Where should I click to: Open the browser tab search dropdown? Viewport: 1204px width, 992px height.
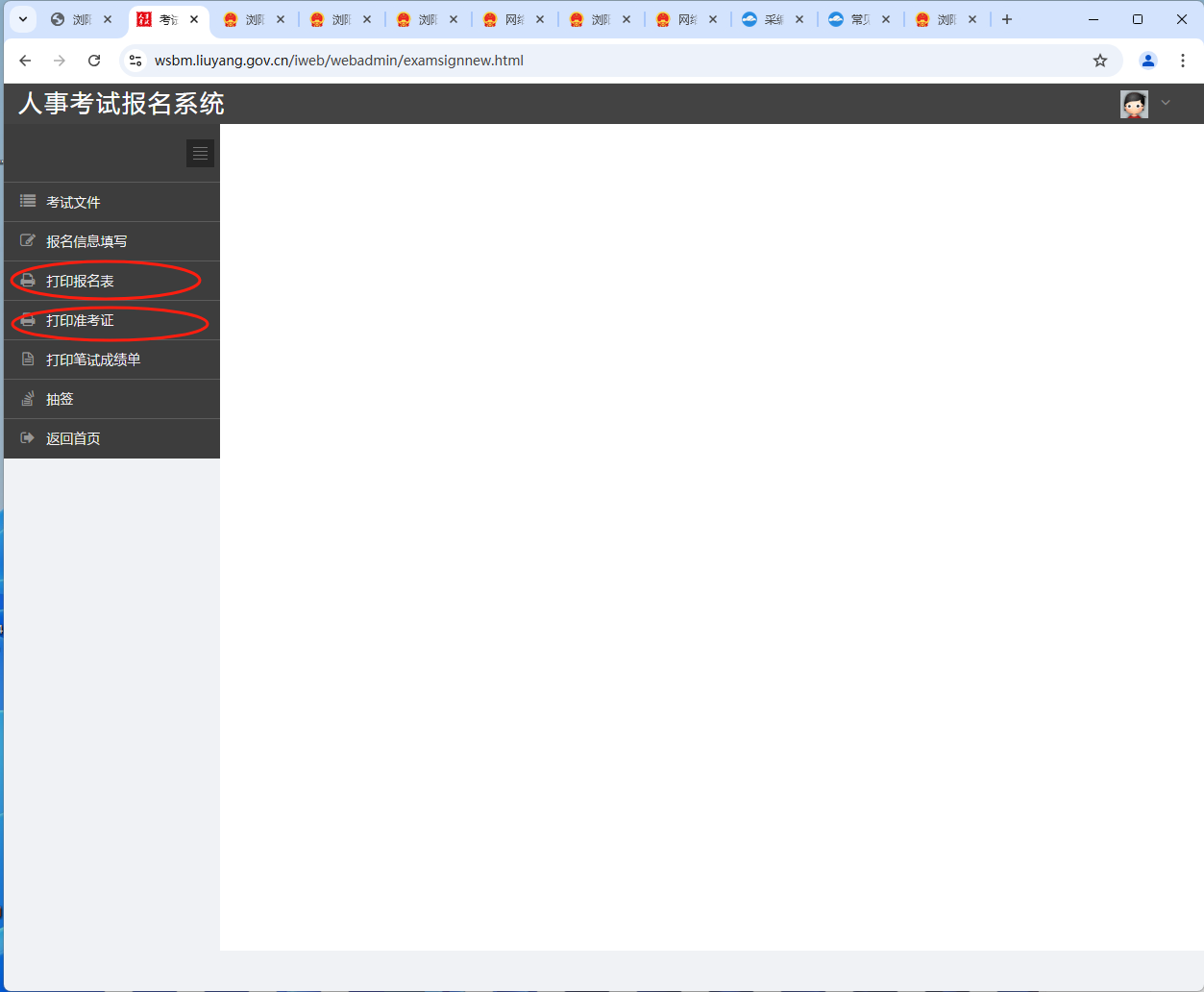click(x=23, y=19)
